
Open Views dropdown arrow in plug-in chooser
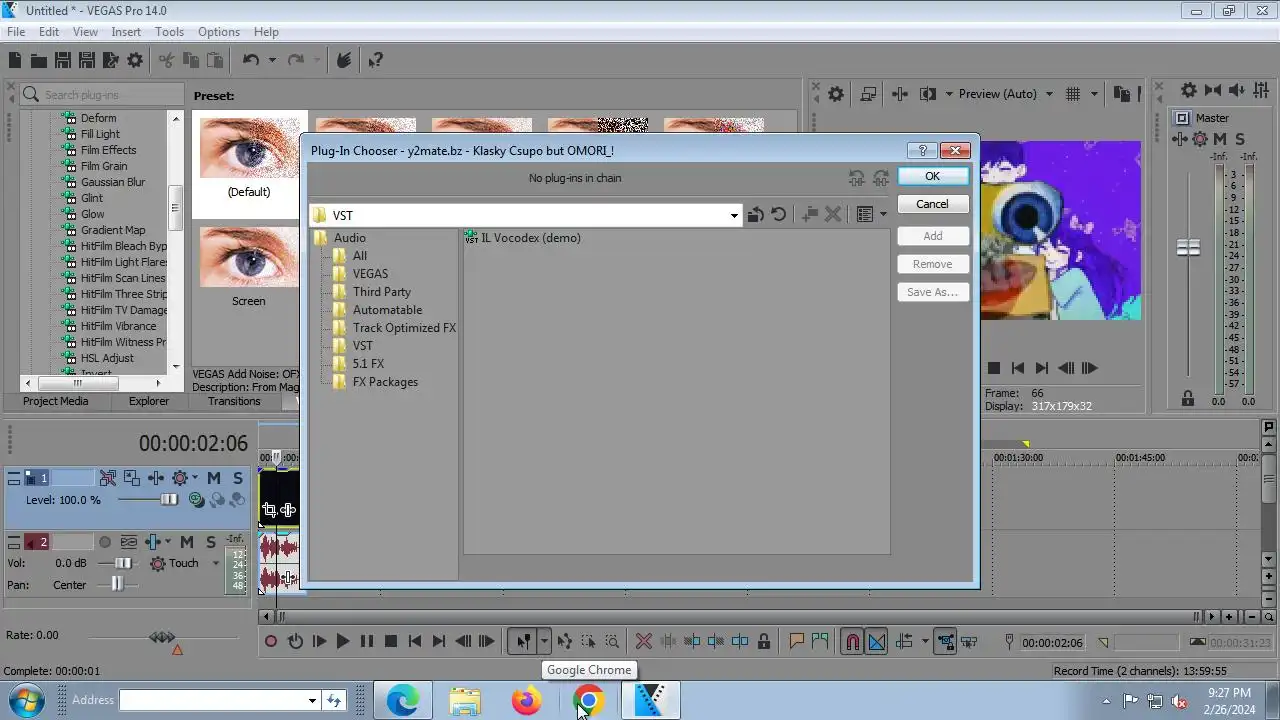883,215
